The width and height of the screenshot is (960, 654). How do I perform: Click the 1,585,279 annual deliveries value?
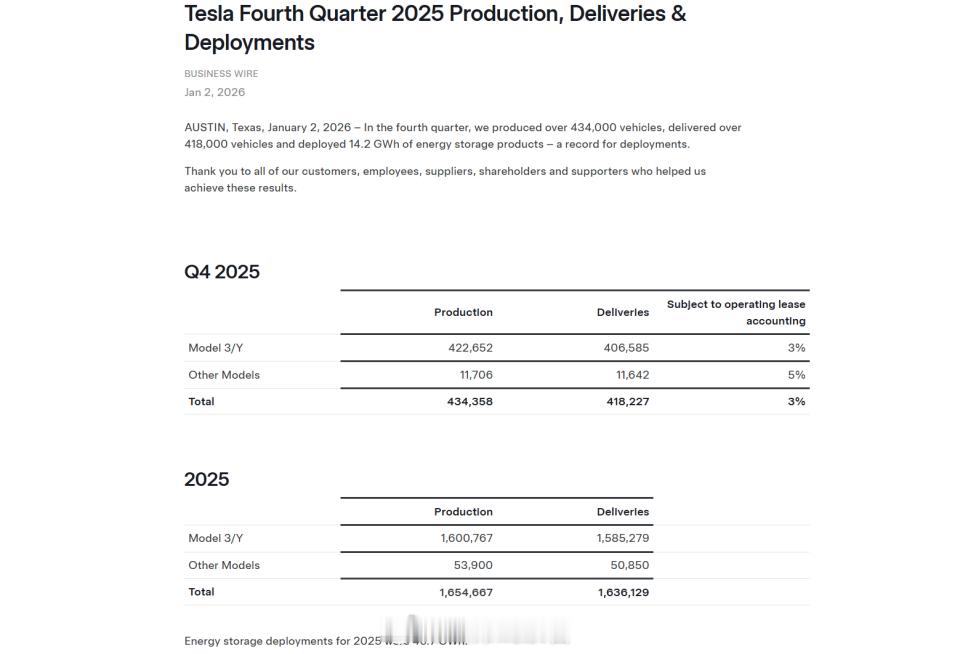coord(622,538)
